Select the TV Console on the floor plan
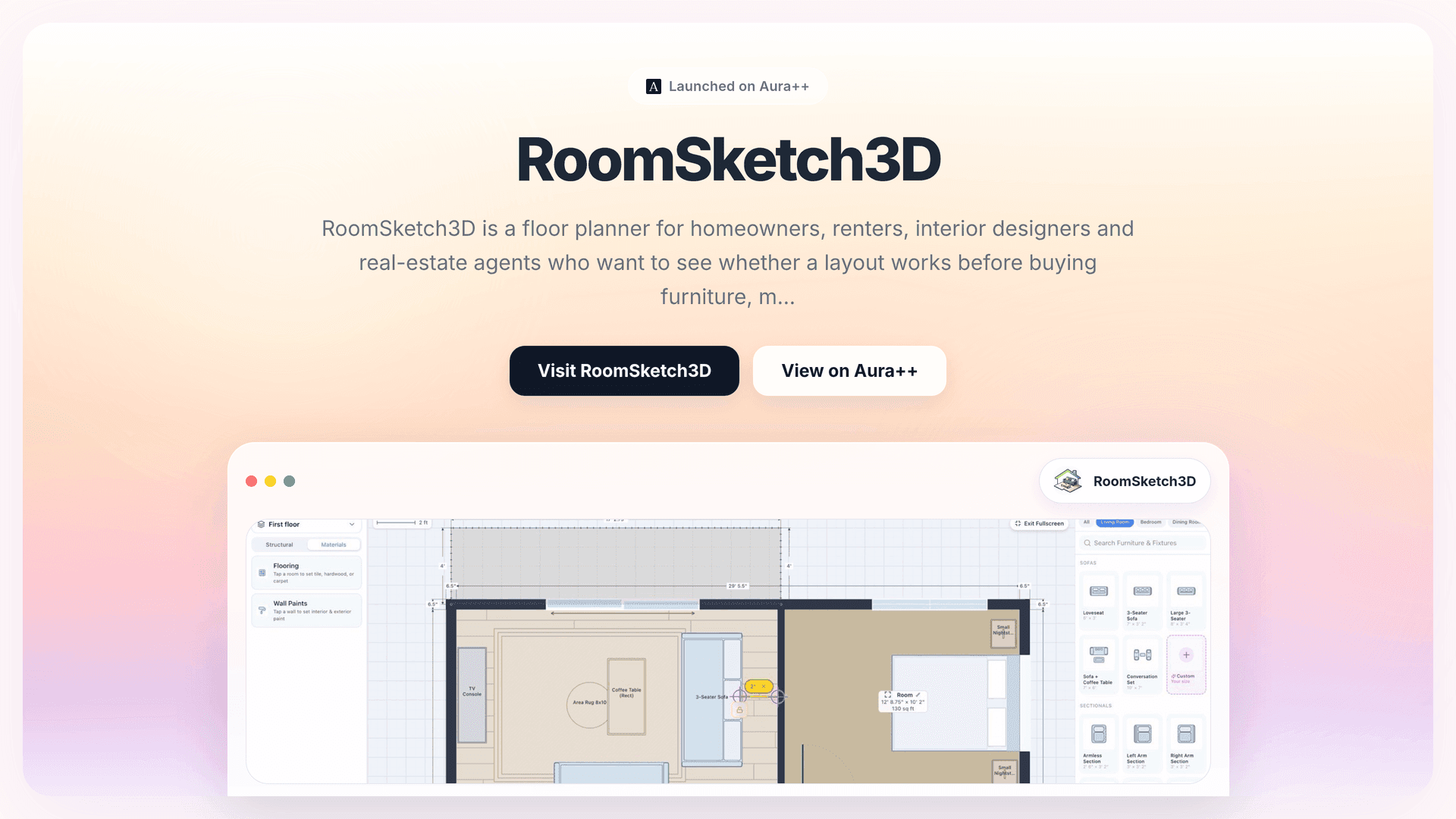 472,694
